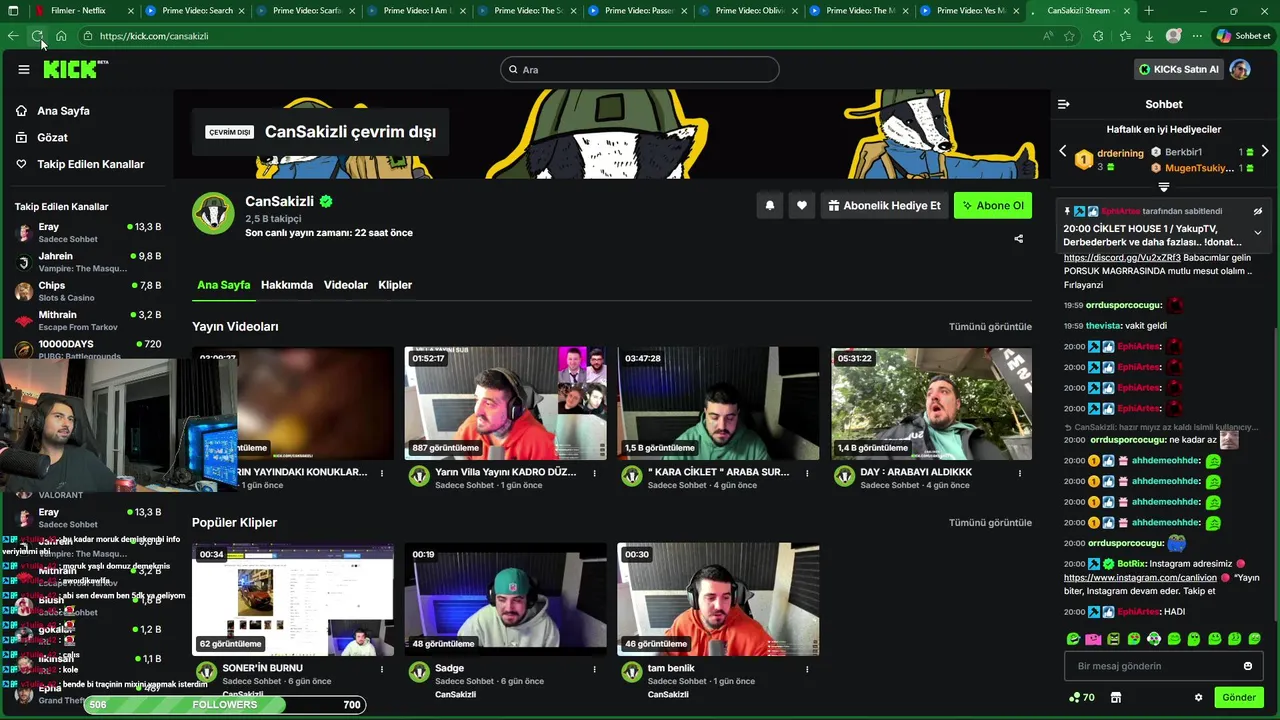
Task: Open the 05:31:22 video thumbnail
Action: click(931, 404)
